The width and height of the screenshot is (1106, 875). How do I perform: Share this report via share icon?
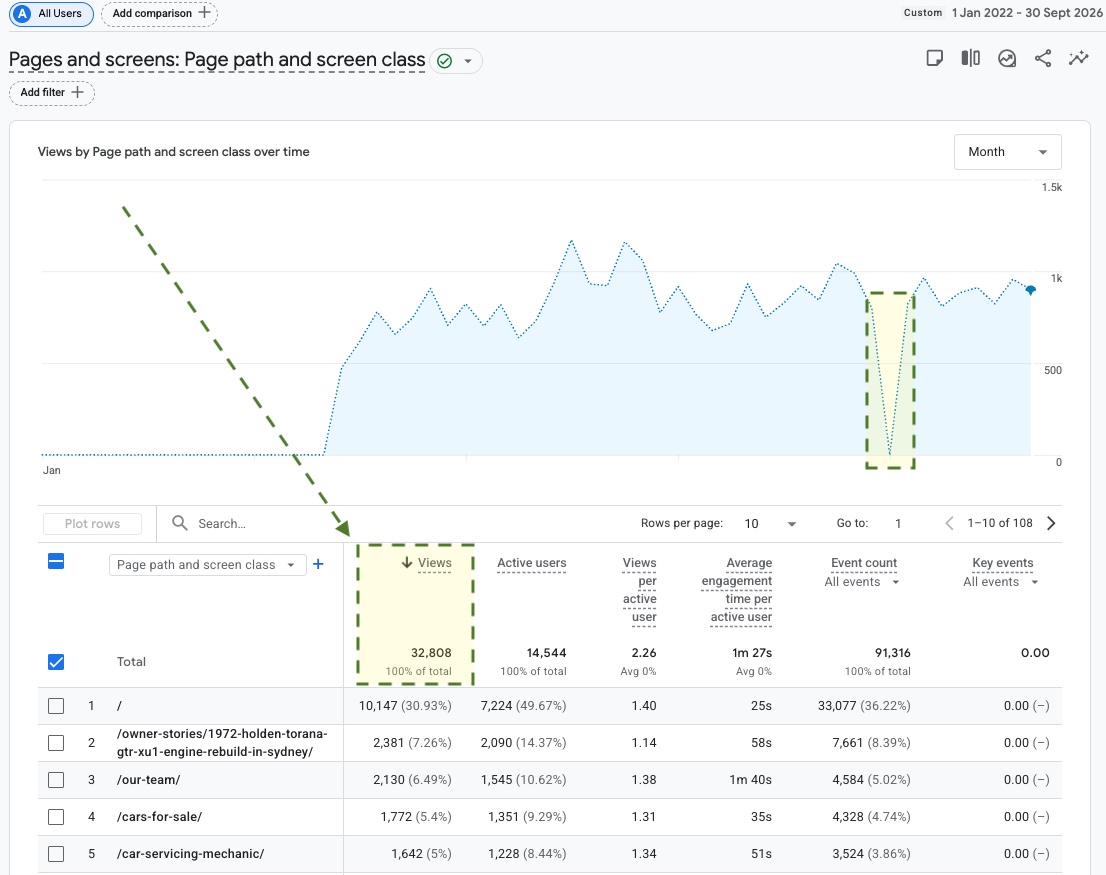coord(1043,59)
